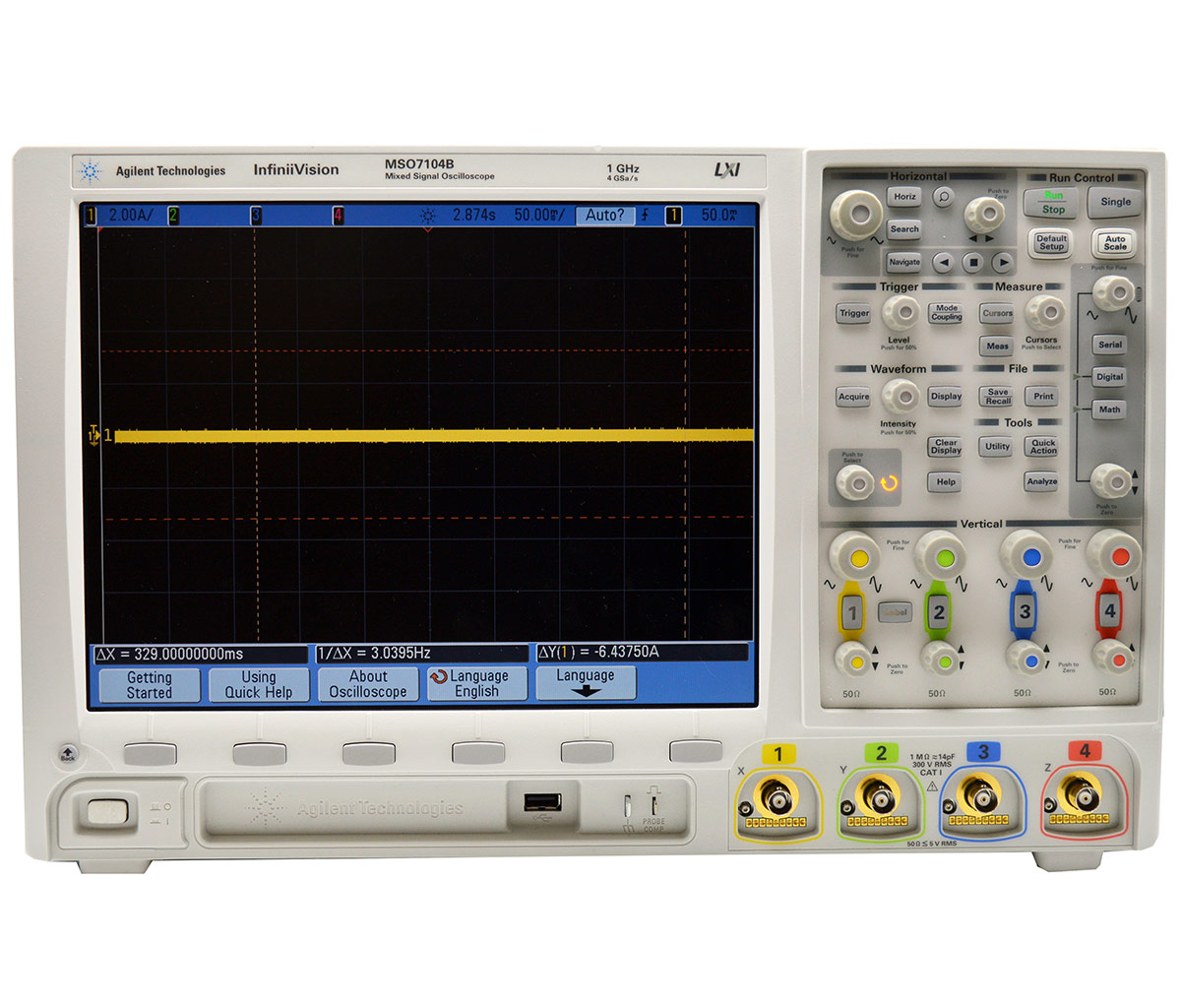Toggle channel 4 with the red button

click(1110, 611)
